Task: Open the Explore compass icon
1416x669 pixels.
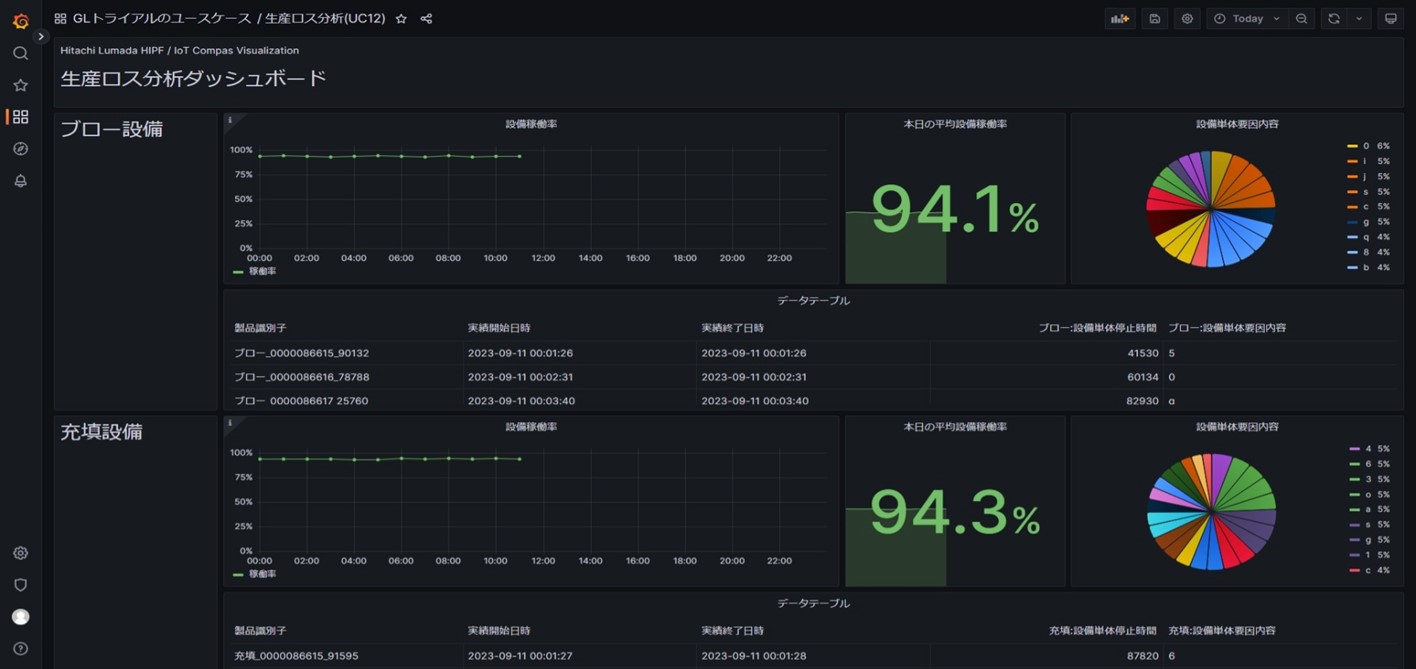Action: (x=20, y=149)
